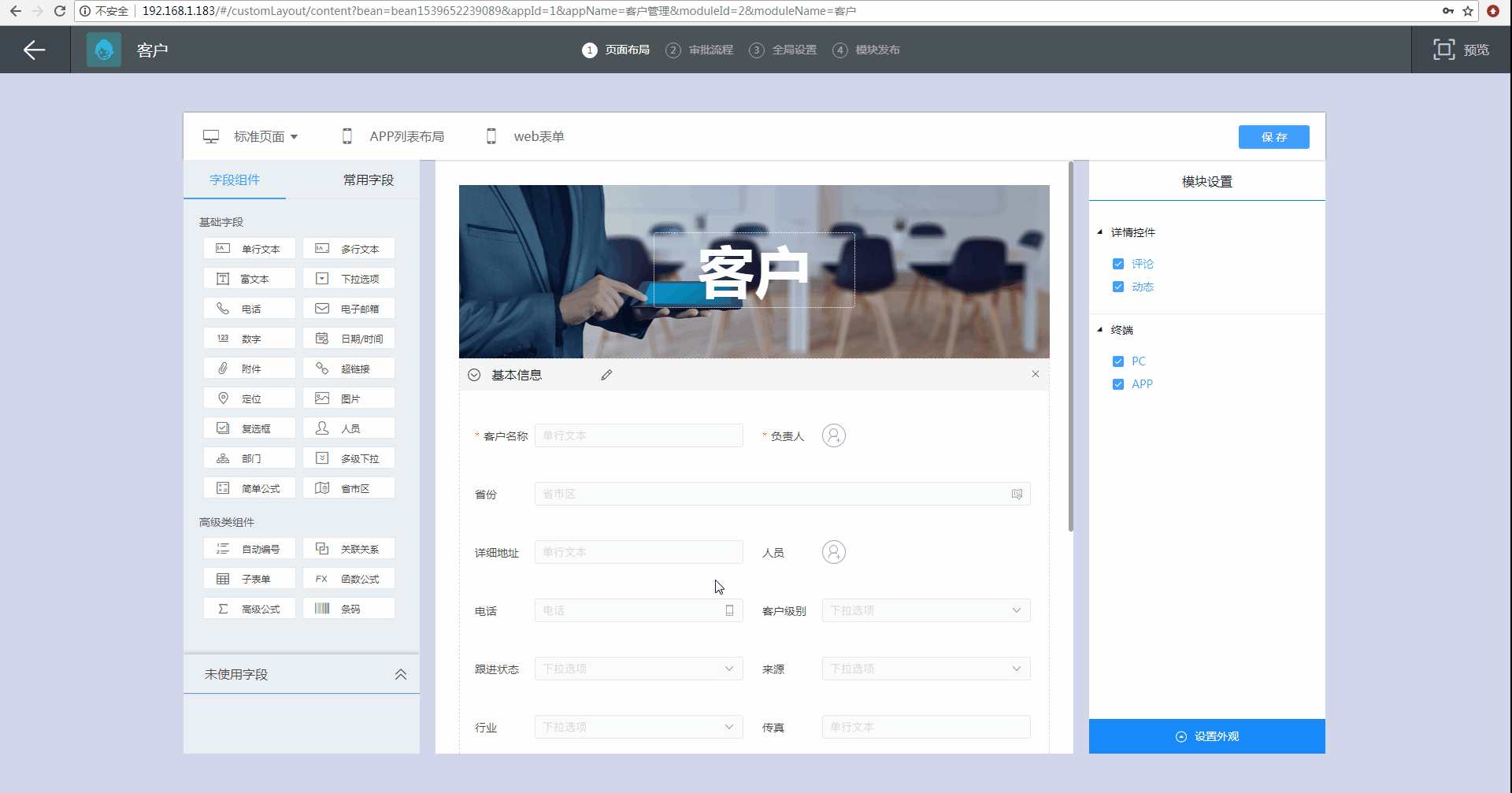Select the 人员 component in field list
This screenshot has height=793, width=1512.
(349, 428)
